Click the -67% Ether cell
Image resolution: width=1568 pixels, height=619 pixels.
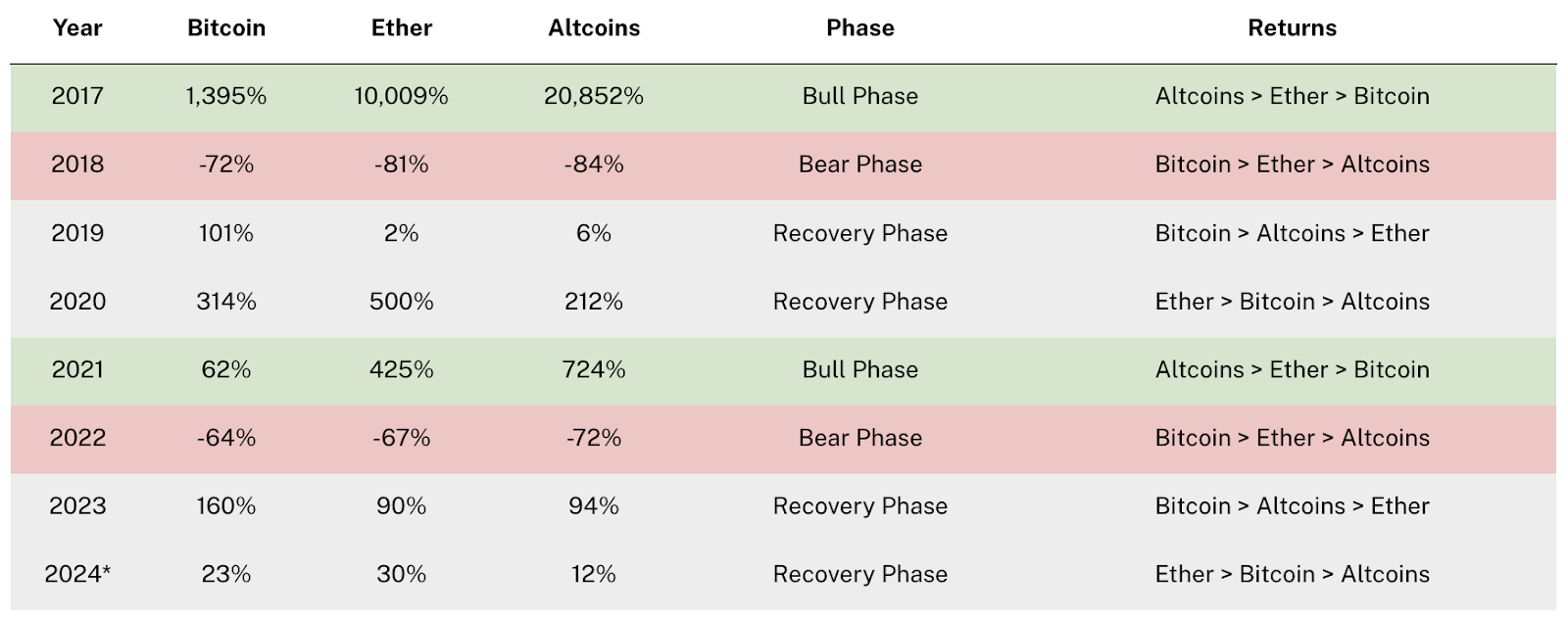402,438
